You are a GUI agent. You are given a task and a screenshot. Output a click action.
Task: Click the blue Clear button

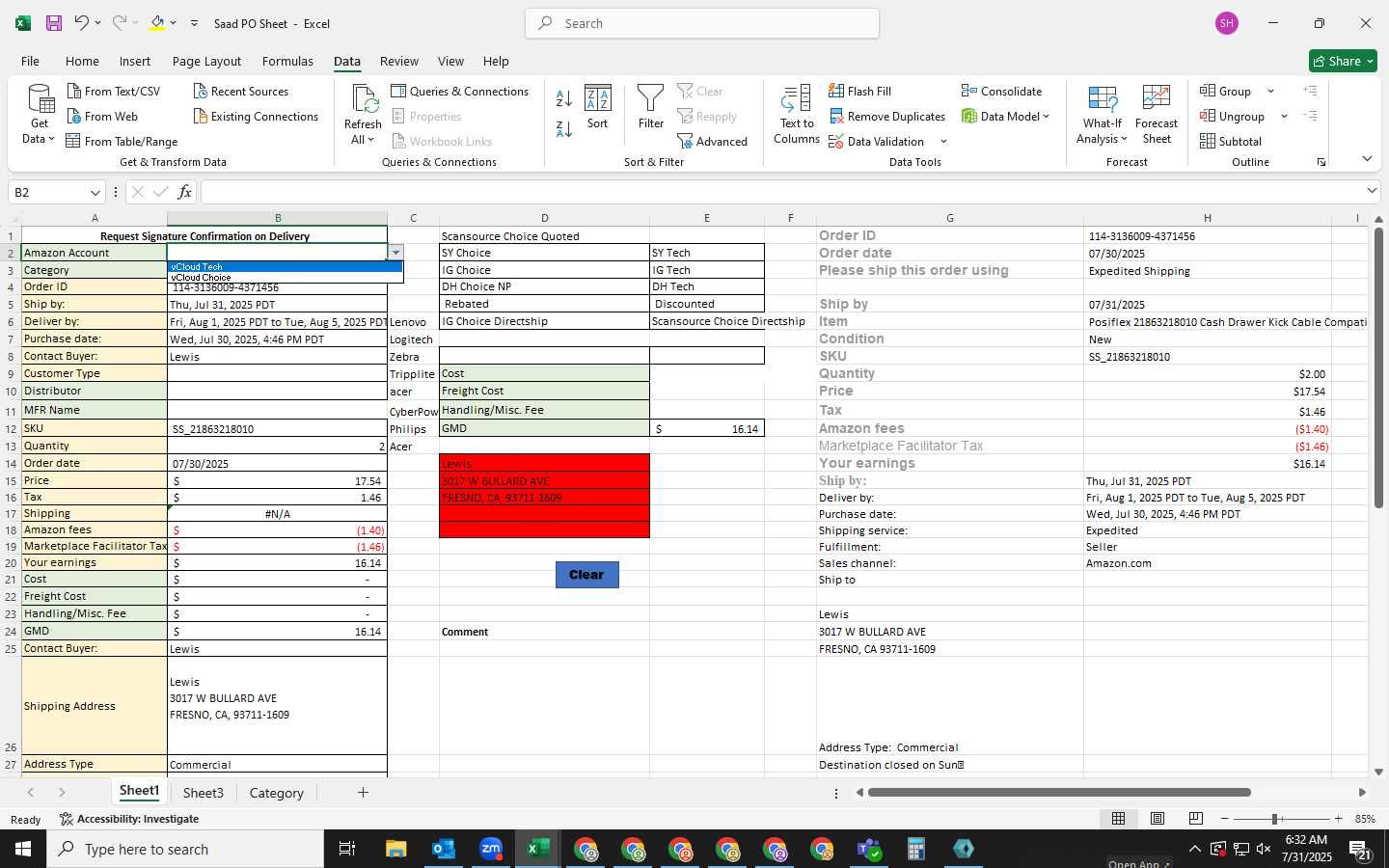point(586,575)
